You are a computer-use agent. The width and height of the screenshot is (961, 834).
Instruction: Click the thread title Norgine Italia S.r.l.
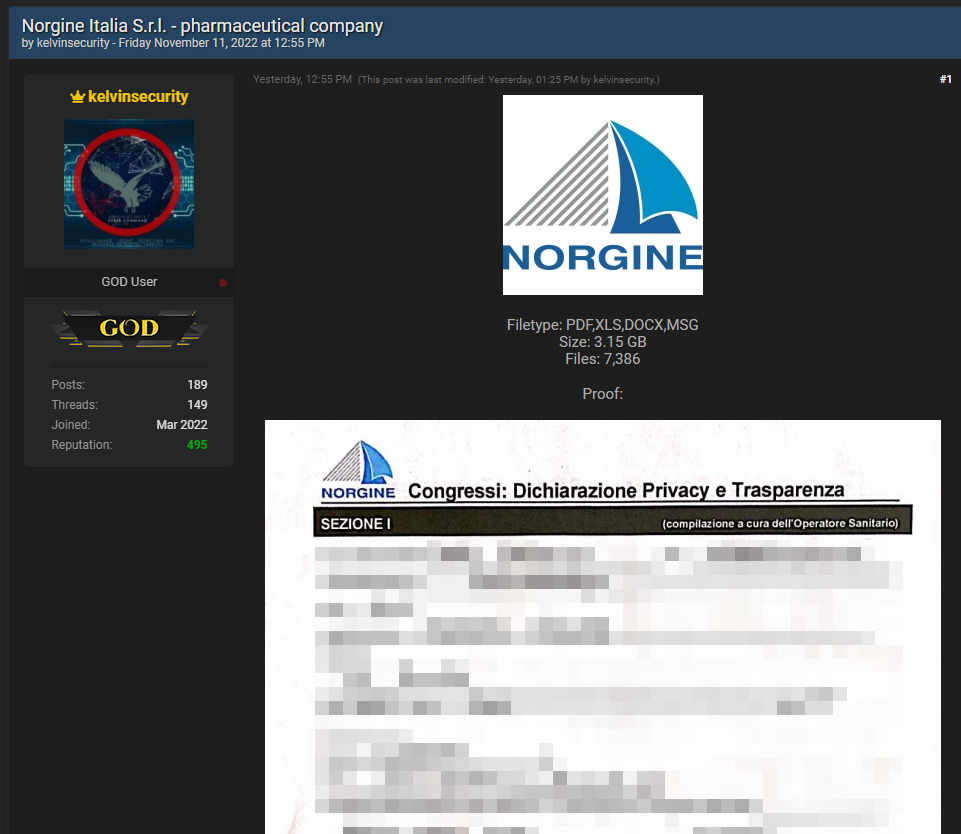(x=202, y=26)
